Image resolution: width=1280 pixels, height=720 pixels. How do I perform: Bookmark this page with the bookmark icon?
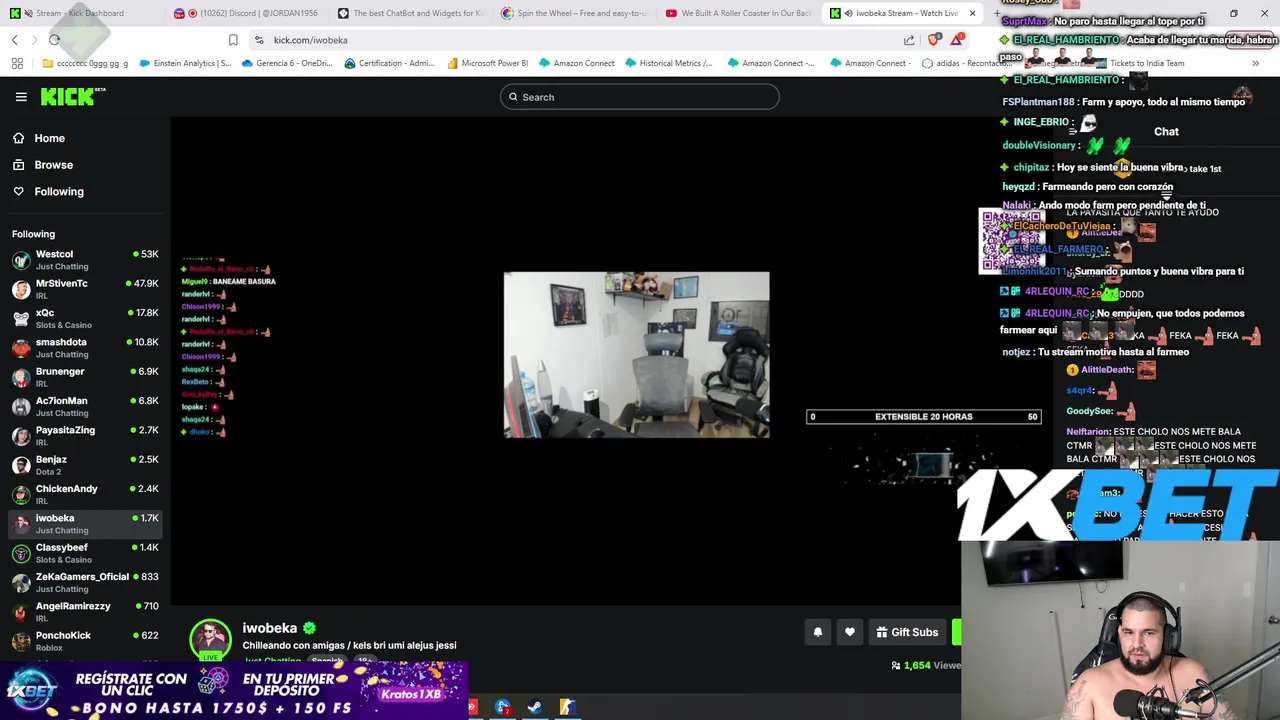click(x=233, y=40)
